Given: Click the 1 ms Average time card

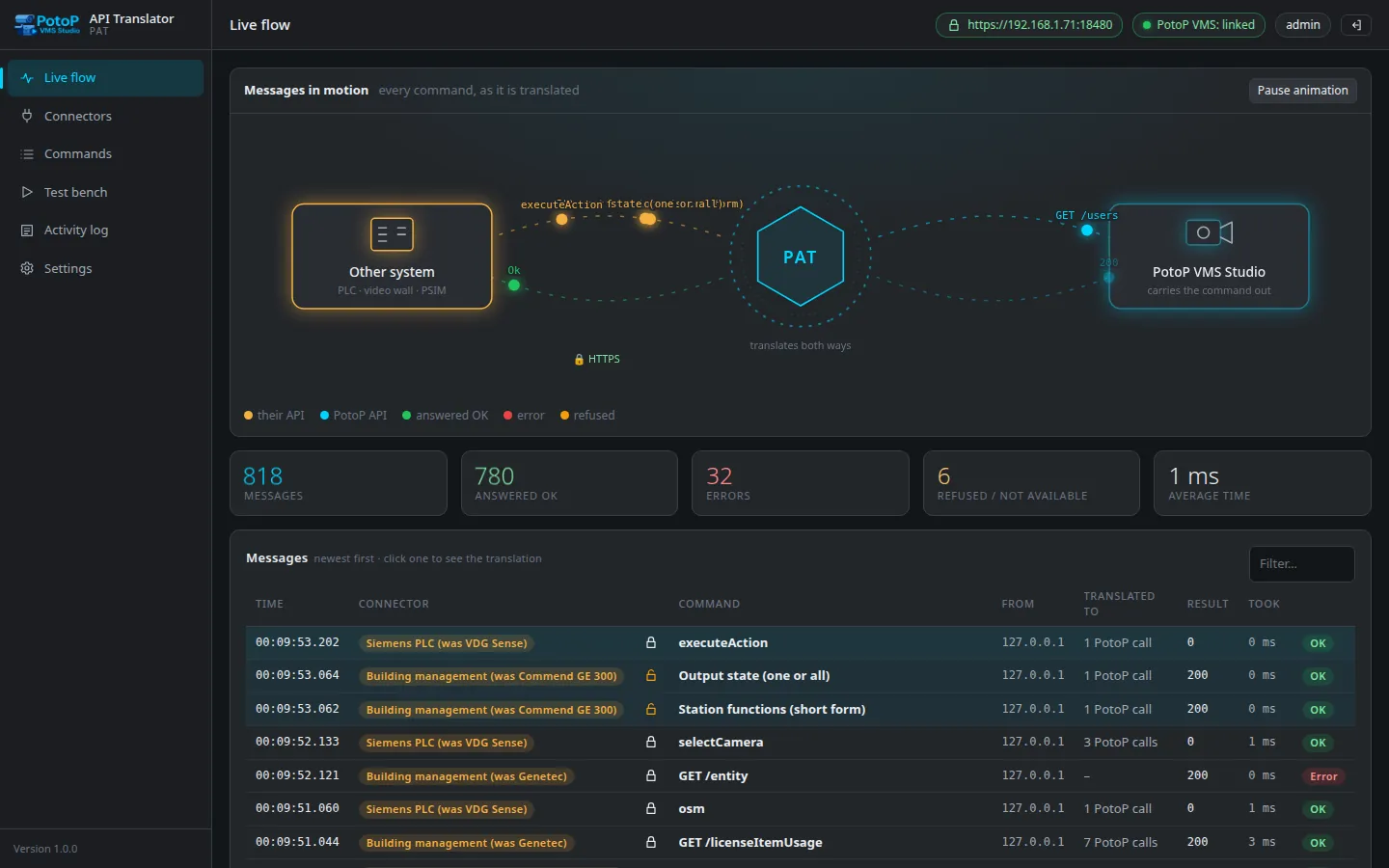Looking at the screenshot, I should pyautogui.click(x=1263, y=483).
